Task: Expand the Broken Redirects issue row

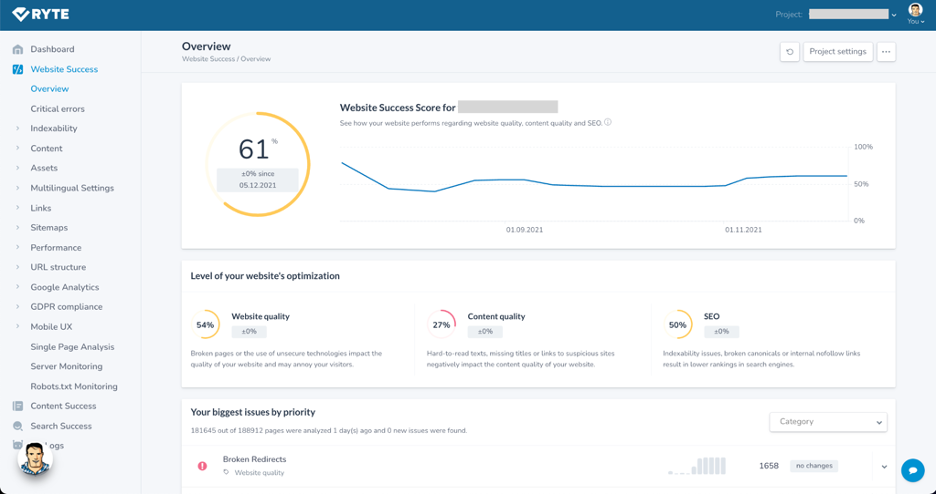Action: [884, 466]
